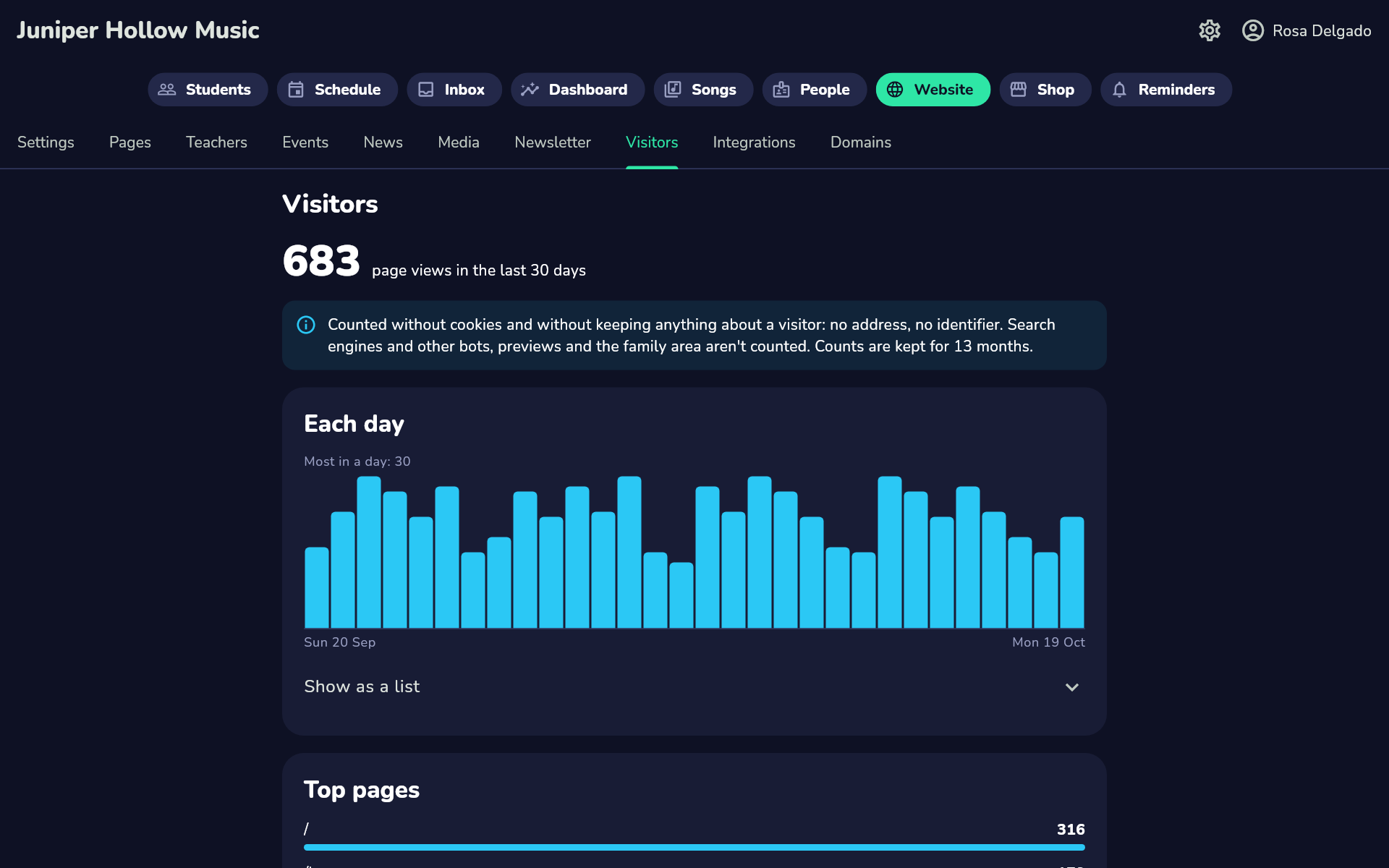Image resolution: width=1389 pixels, height=868 pixels.
Task: Click the 683 page views number
Action: pos(321,261)
